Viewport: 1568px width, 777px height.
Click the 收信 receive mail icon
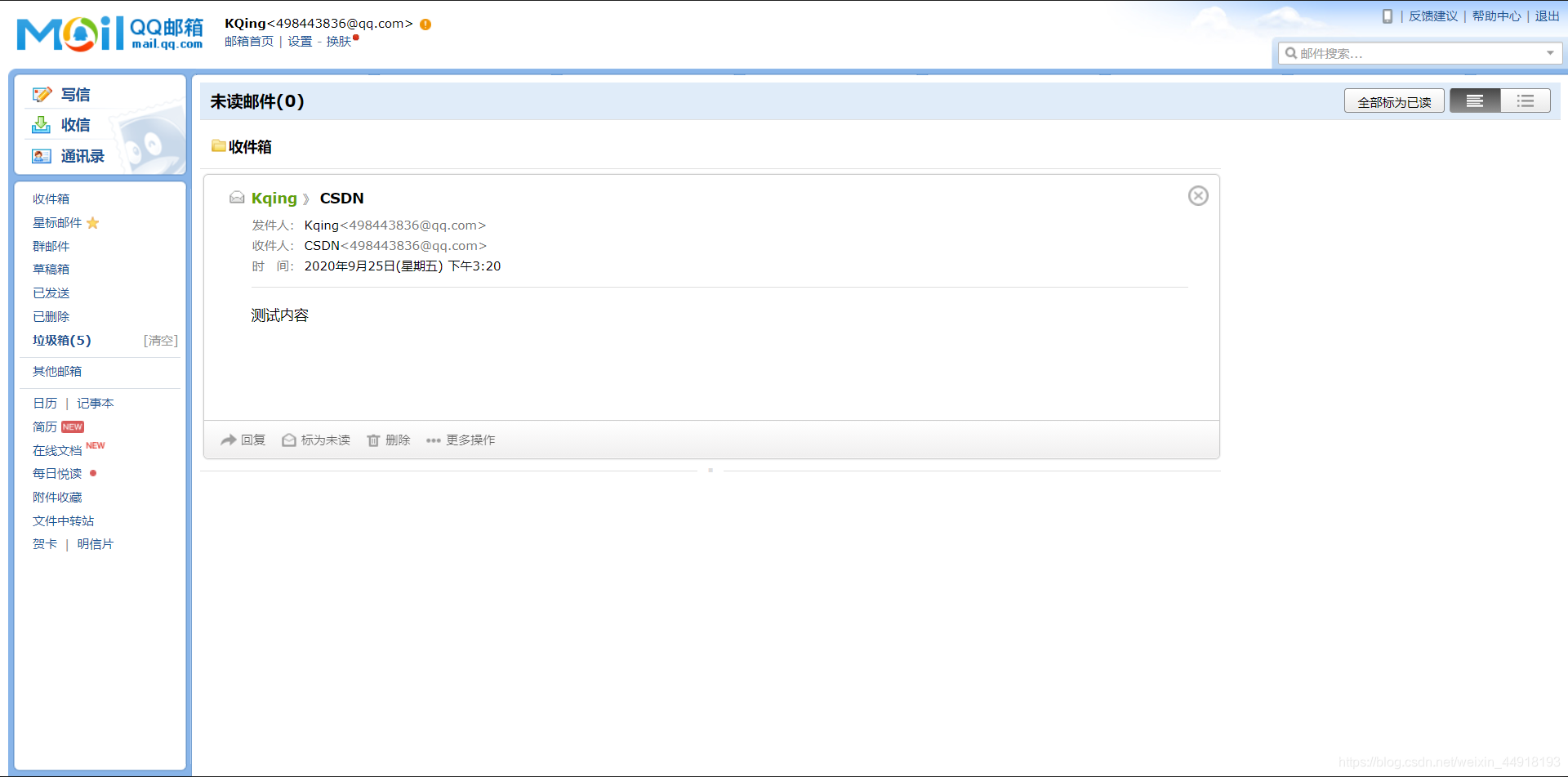(x=41, y=125)
